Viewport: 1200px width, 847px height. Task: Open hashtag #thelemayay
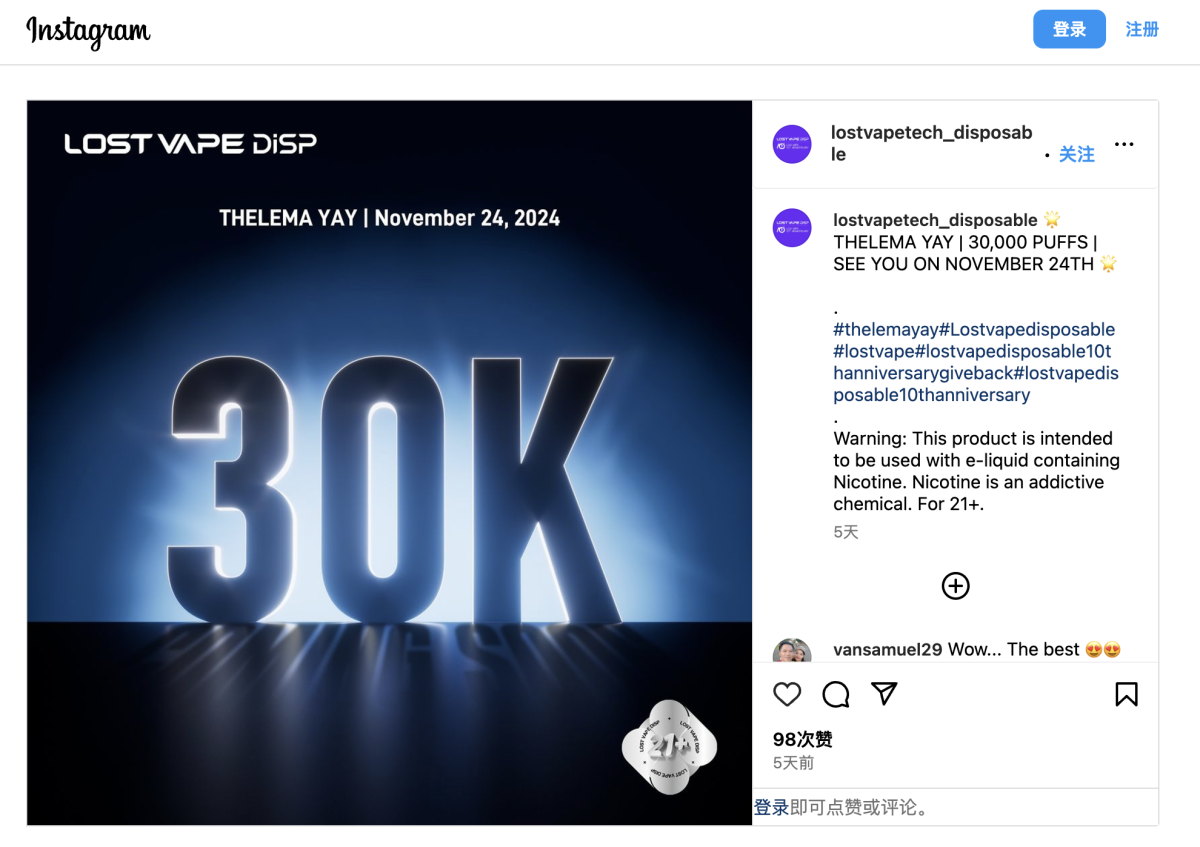[885, 329]
